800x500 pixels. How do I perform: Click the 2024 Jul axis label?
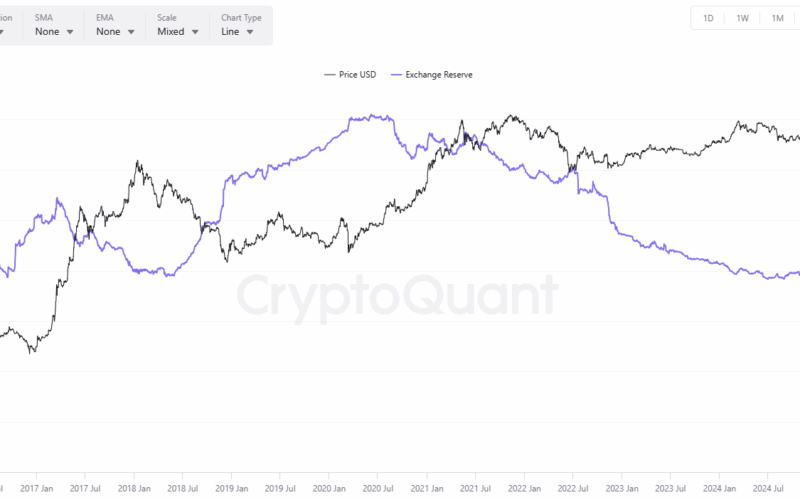(x=769, y=487)
